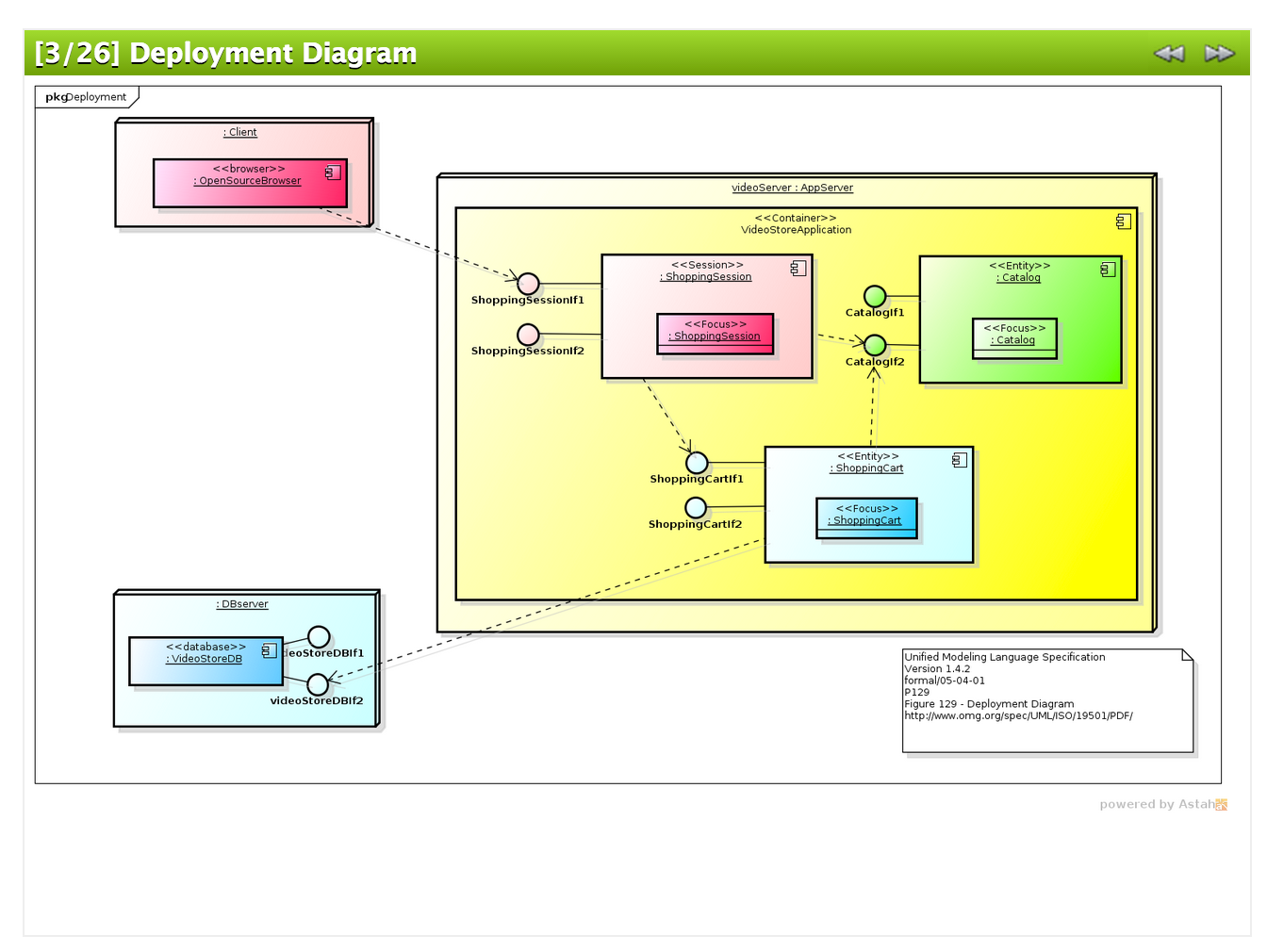This screenshot has height=952, width=1267.
Task: Click 'Figure 129 - Deployment Diagram' note line
Action: pyautogui.click(x=989, y=704)
